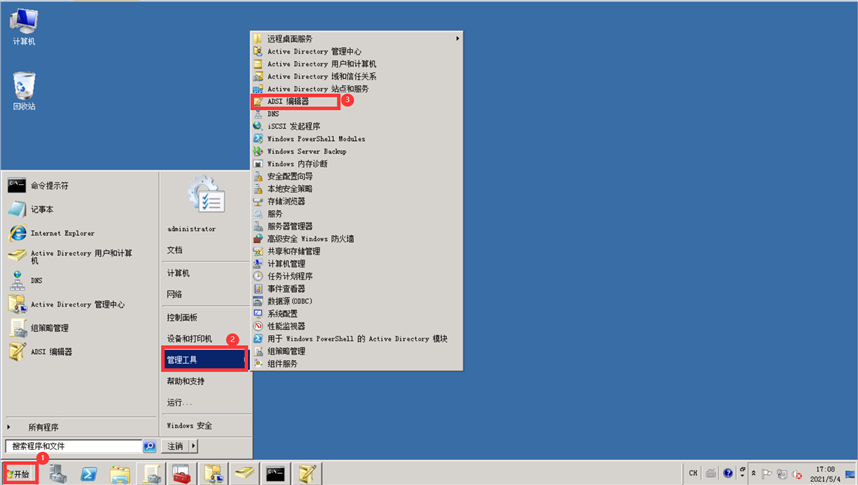Viewport: 858px width, 485px height.
Task: Click the 搜索程序和文件 search box
Action: coord(74,446)
